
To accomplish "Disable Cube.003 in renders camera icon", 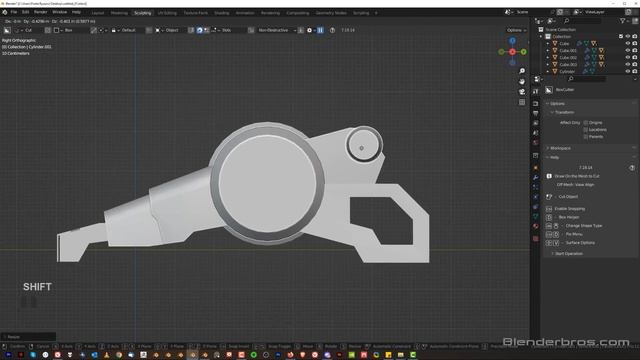I will tap(635, 64).
